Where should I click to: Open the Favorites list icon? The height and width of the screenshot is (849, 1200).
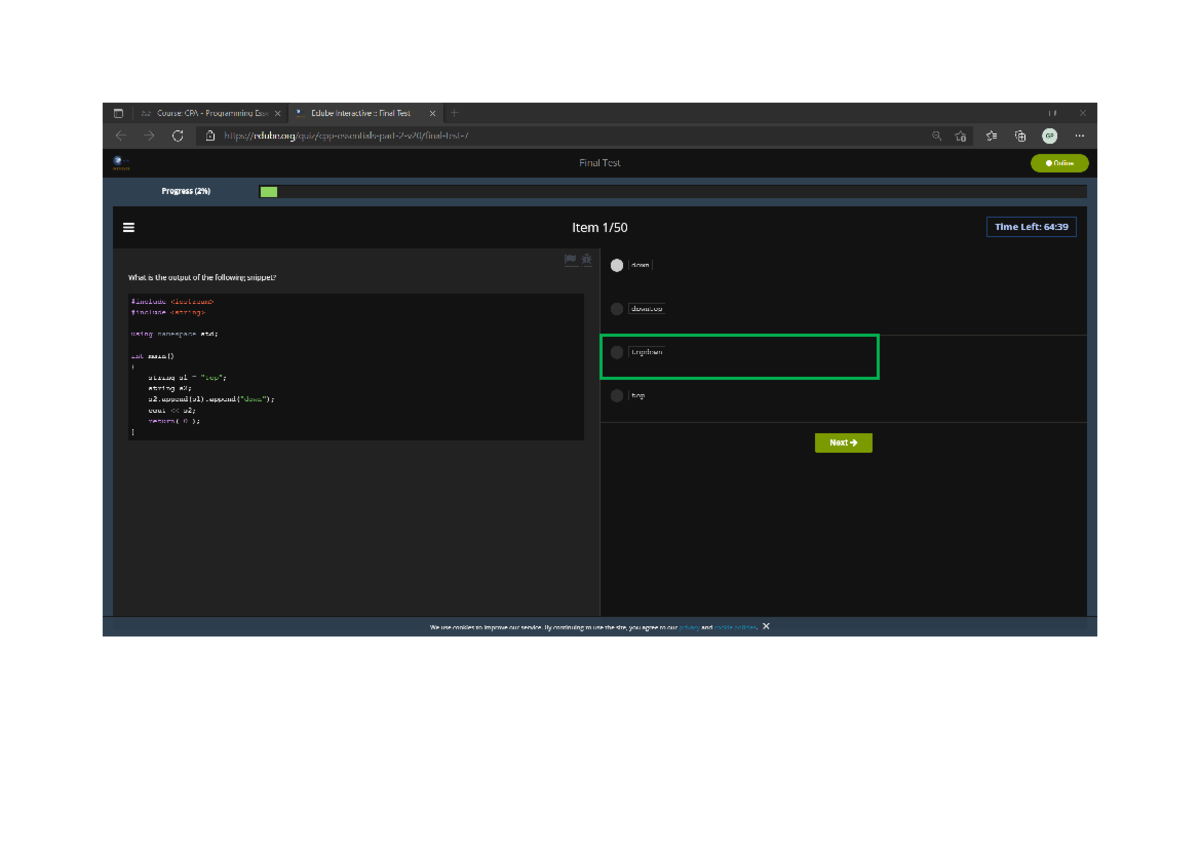(991, 136)
